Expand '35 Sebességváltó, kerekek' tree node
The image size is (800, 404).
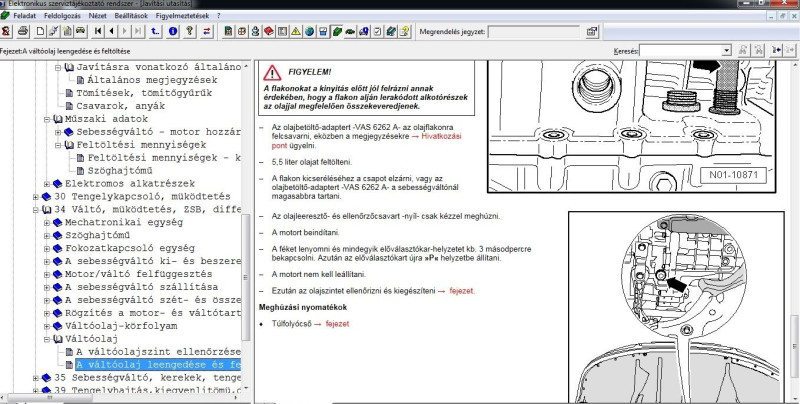coord(36,378)
